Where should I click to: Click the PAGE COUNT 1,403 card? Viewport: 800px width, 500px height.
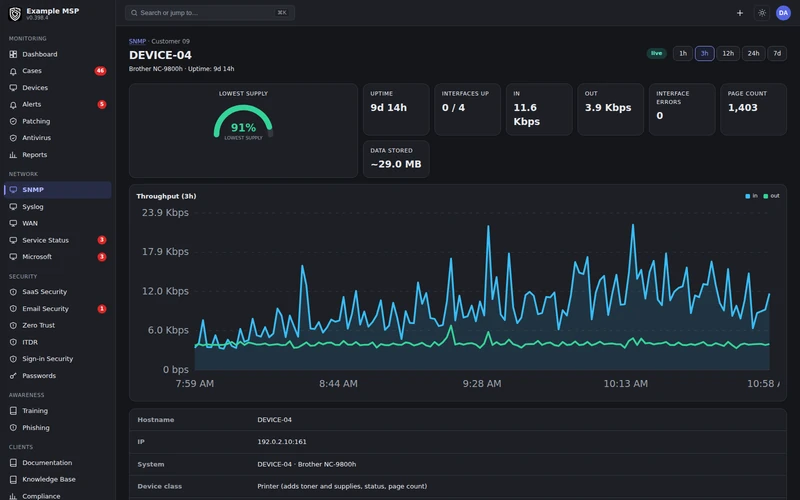coord(753,109)
